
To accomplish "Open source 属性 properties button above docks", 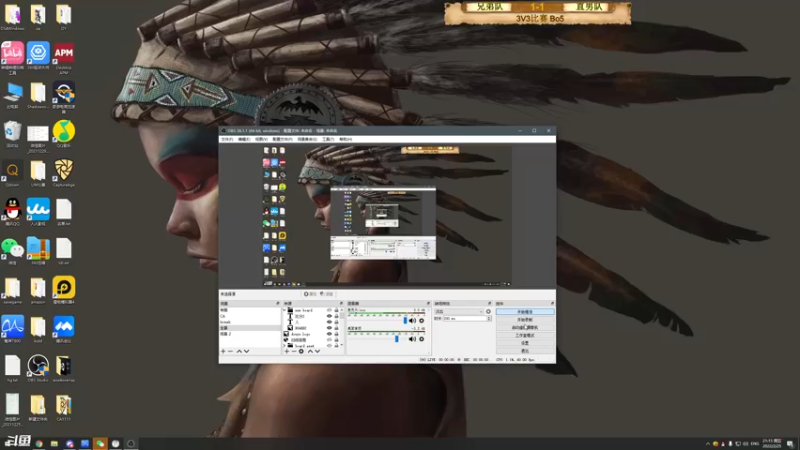I will (x=310, y=293).
